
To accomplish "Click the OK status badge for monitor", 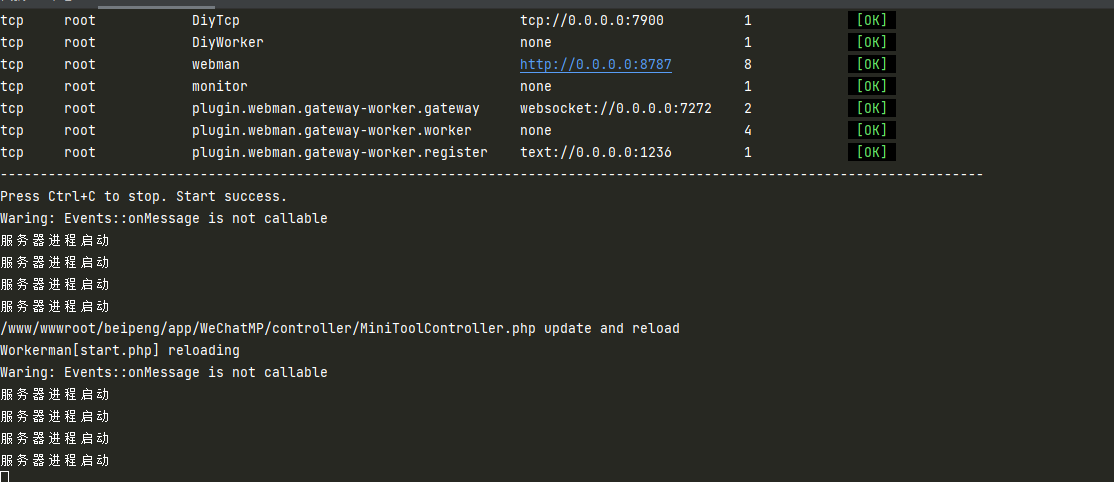I will [871, 87].
